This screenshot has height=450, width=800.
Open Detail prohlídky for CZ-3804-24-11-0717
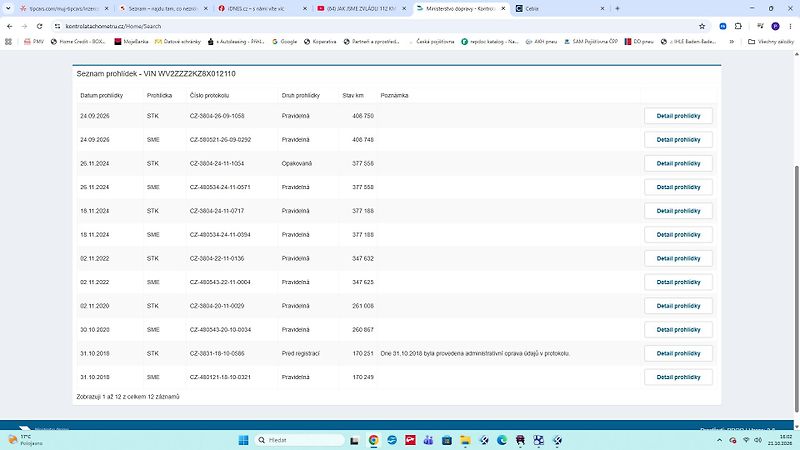[x=678, y=211]
